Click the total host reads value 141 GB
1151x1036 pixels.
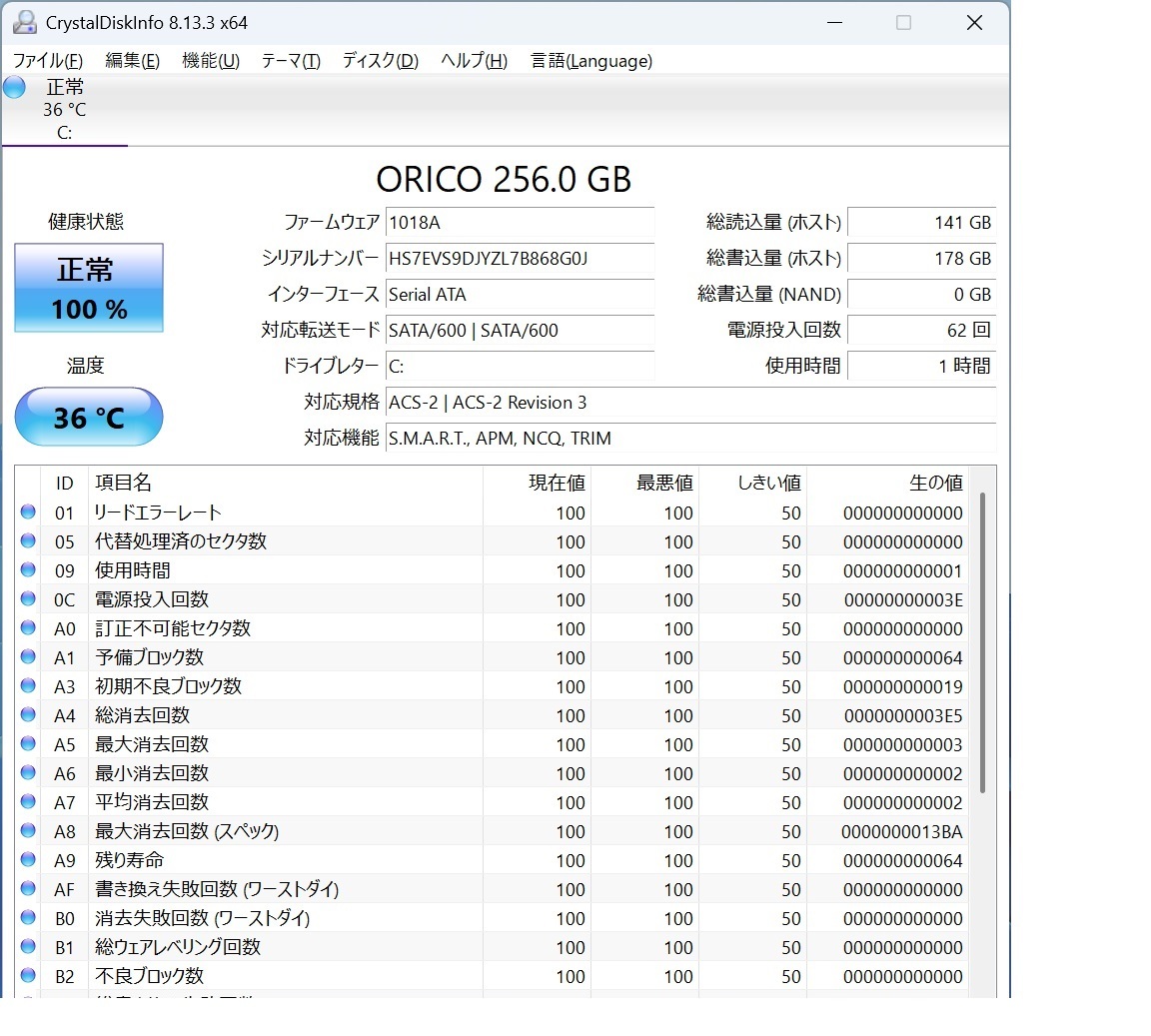922,223
